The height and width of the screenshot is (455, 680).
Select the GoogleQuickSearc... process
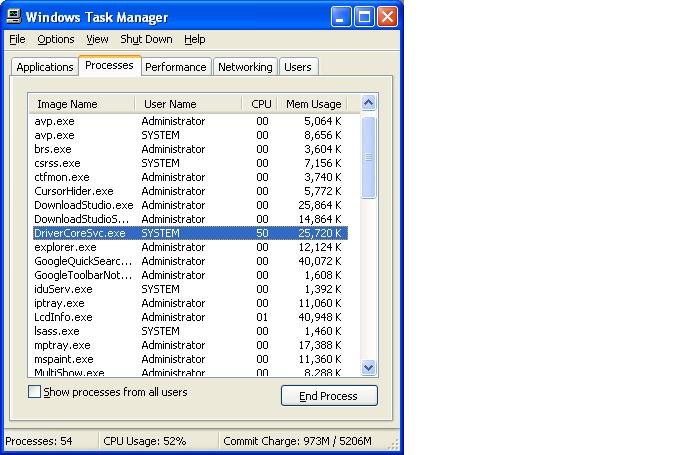tap(190, 261)
